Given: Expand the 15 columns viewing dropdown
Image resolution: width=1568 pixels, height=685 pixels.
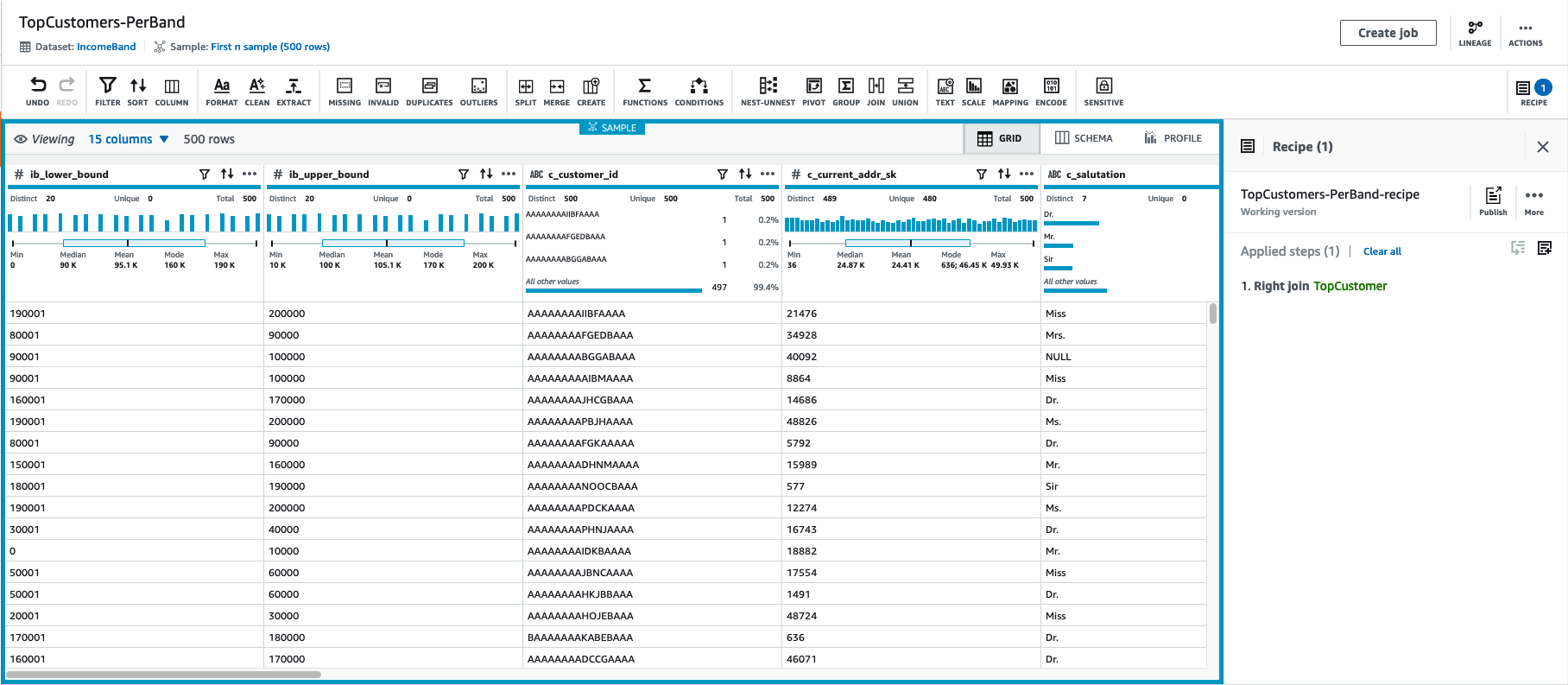Looking at the screenshot, I should [129, 139].
